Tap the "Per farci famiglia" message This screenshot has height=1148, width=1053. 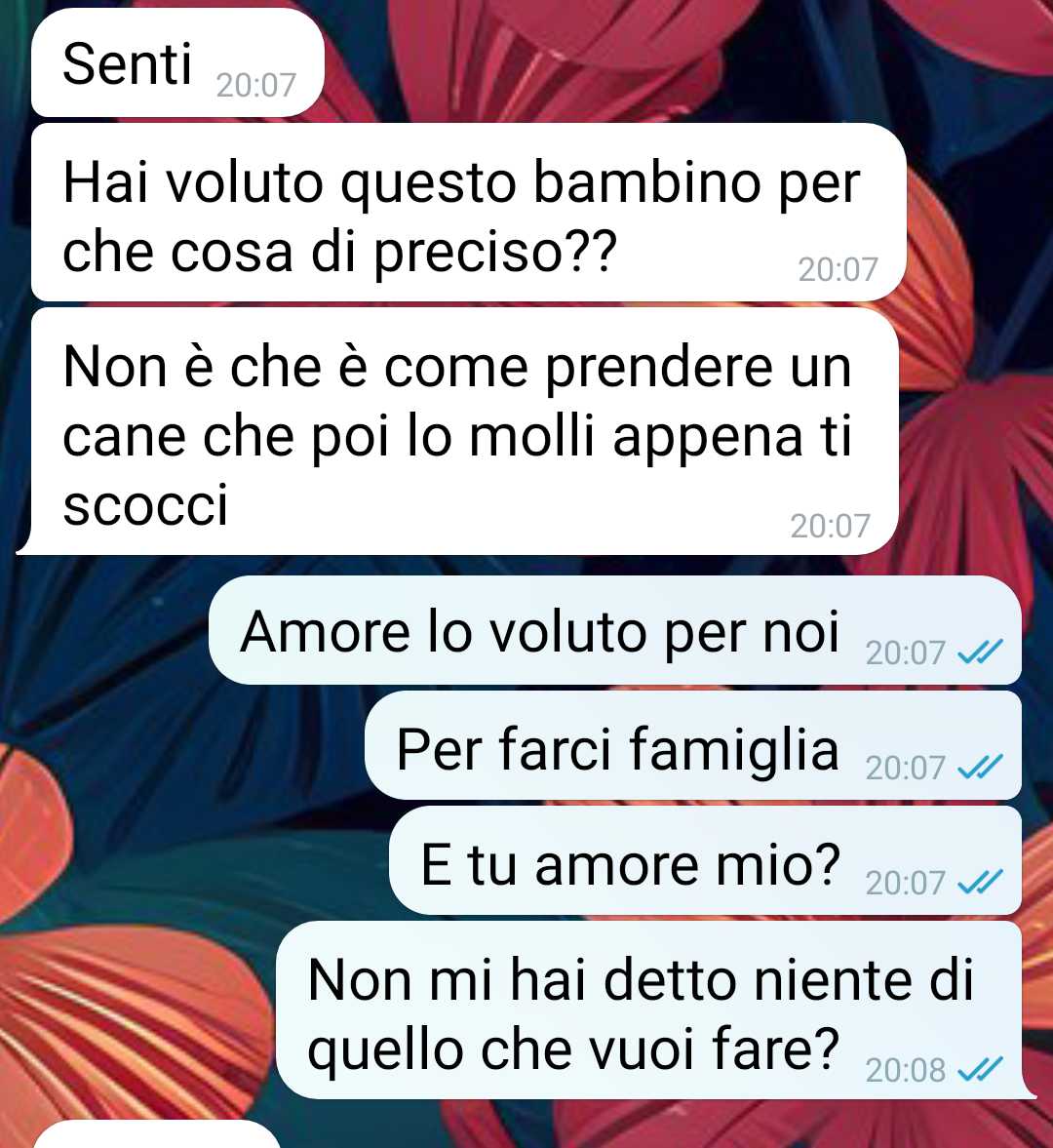tap(693, 746)
